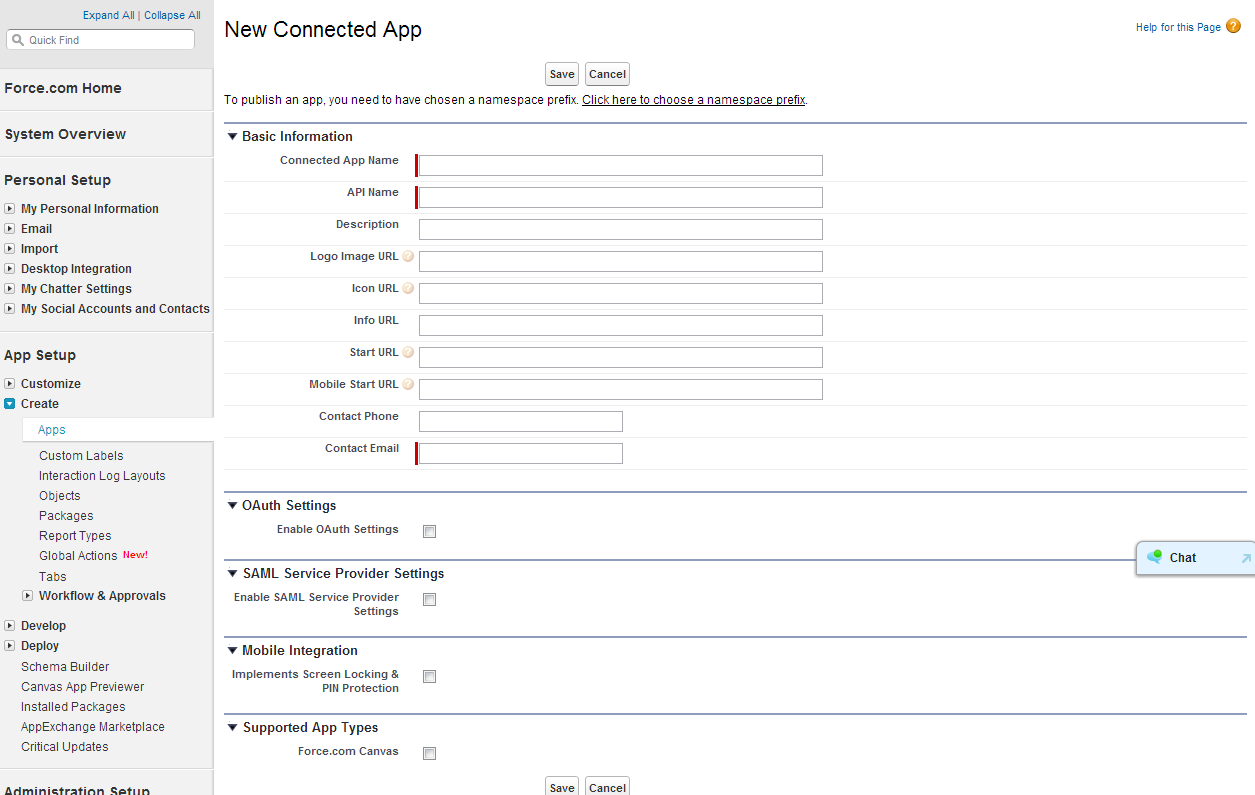Expand My Social Accounts and Contacts

coord(10,309)
